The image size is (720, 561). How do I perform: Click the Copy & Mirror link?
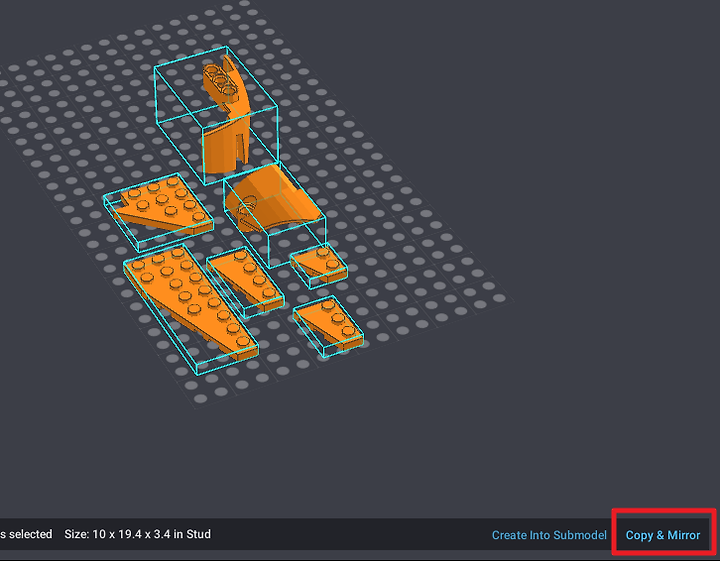663,535
